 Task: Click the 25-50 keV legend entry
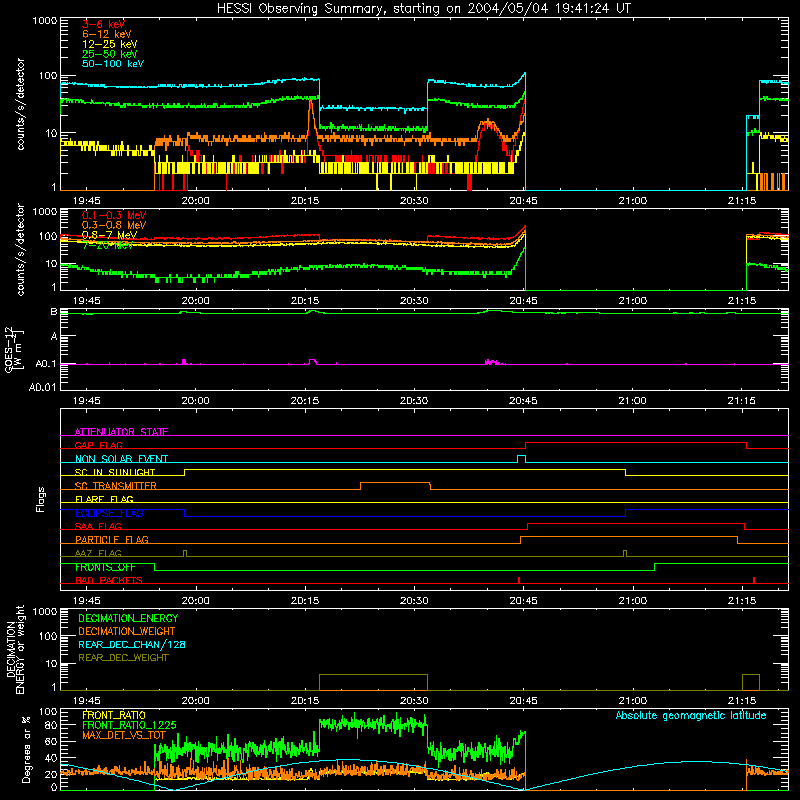point(110,54)
